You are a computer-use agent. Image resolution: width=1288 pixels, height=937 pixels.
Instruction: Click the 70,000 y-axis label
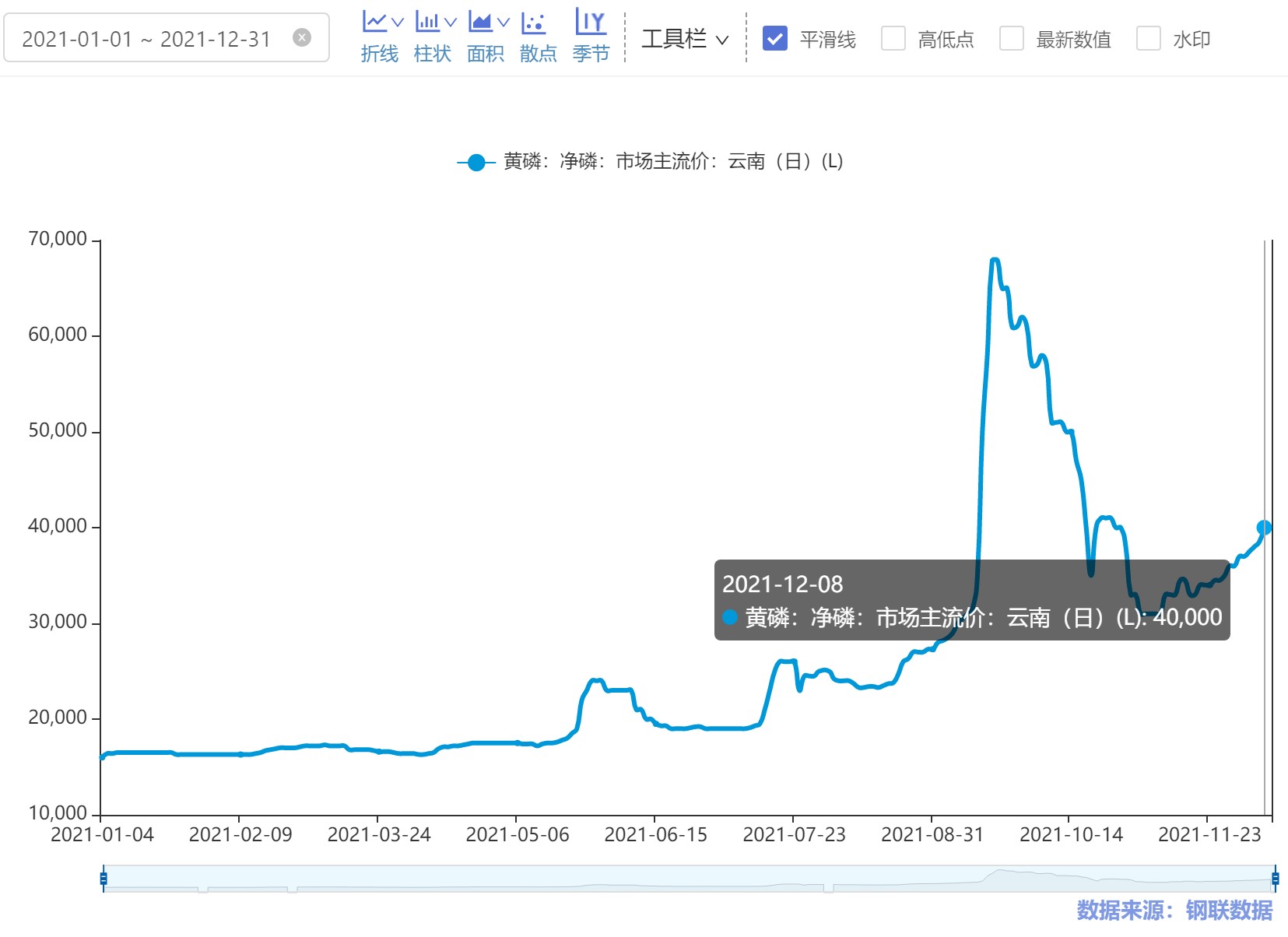[58, 239]
